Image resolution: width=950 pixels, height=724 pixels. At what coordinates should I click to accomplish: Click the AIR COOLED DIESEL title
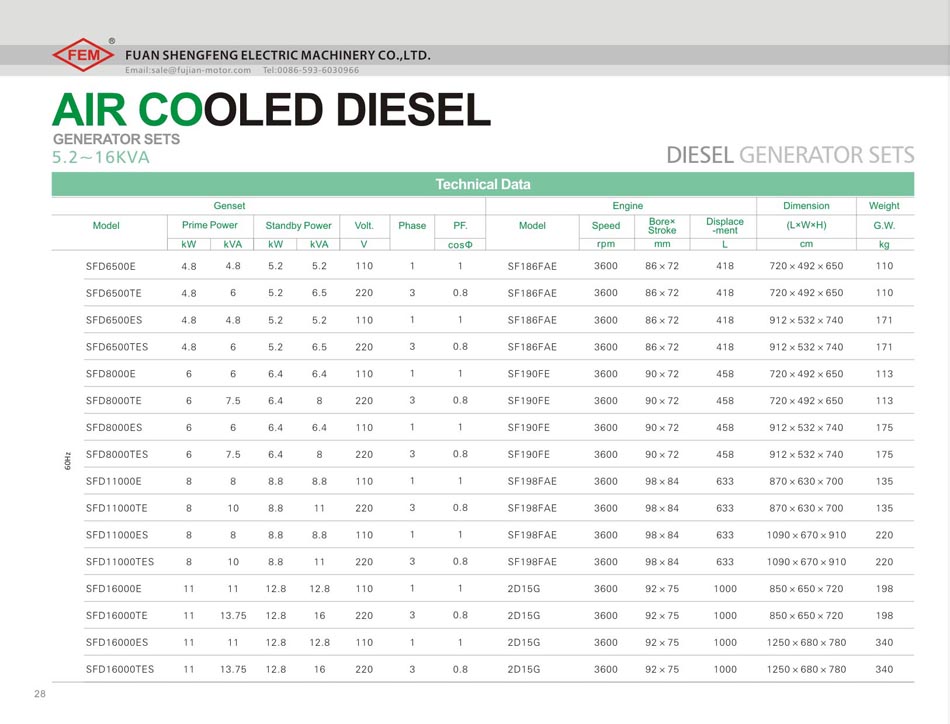[271, 110]
